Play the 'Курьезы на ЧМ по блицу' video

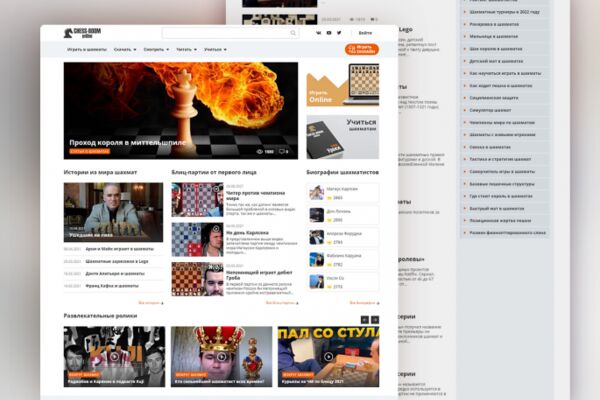pyautogui.click(x=328, y=357)
